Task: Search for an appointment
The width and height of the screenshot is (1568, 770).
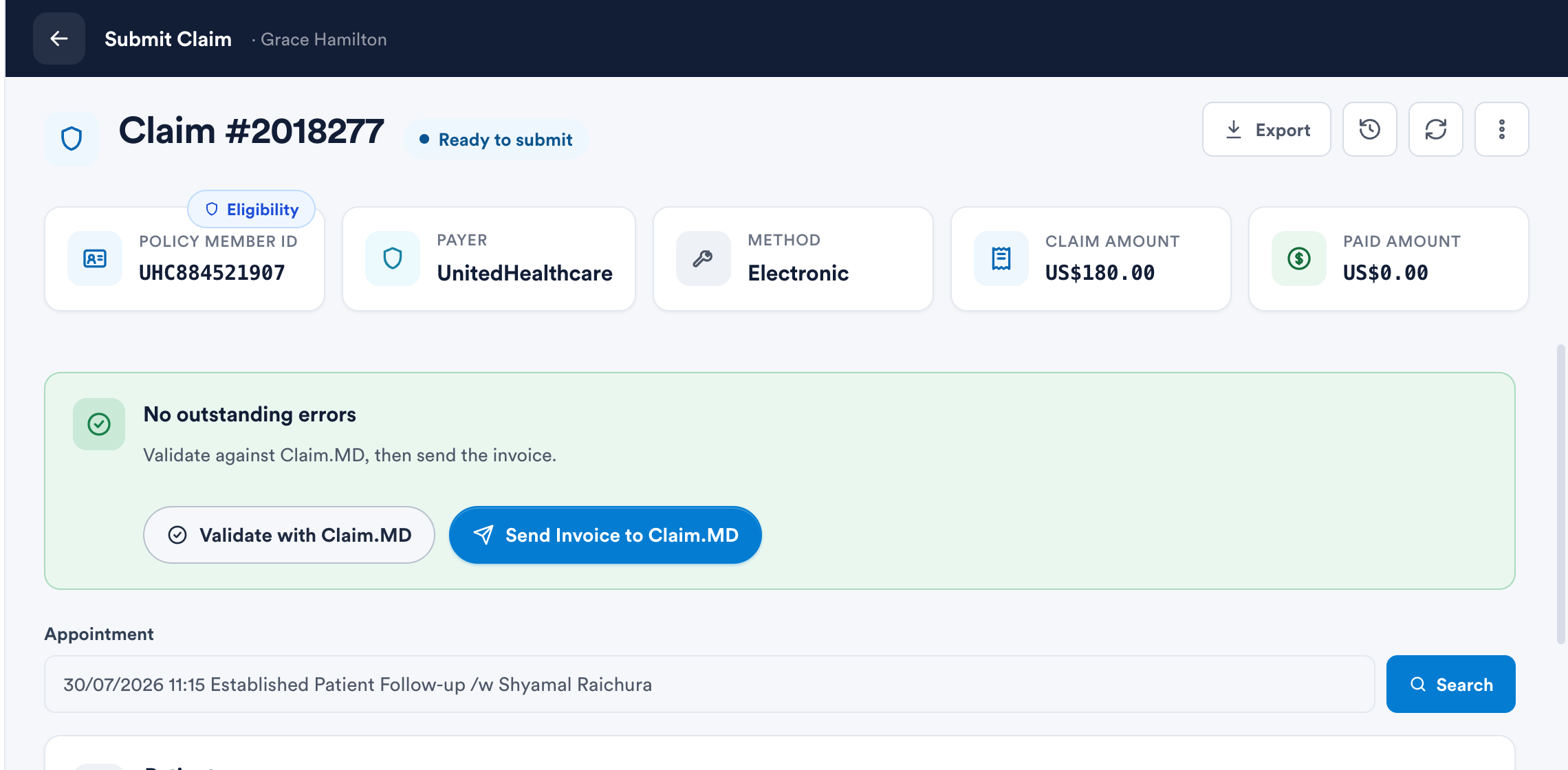Action: pos(1450,684)
